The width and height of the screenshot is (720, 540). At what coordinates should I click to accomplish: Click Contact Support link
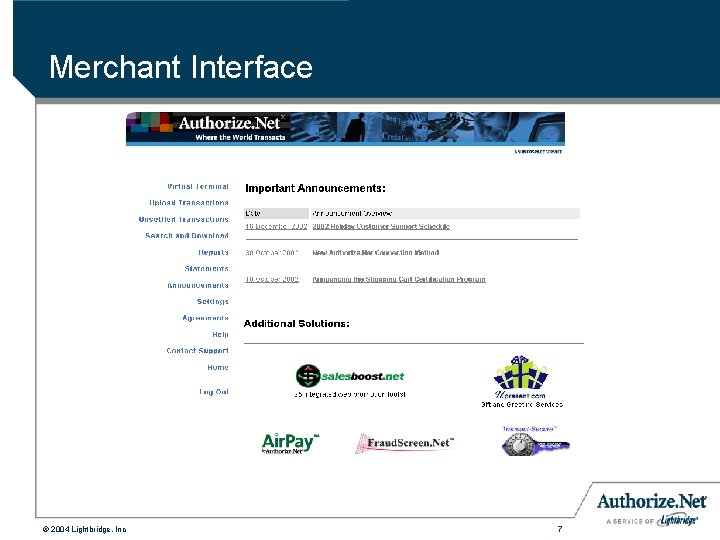197,350
